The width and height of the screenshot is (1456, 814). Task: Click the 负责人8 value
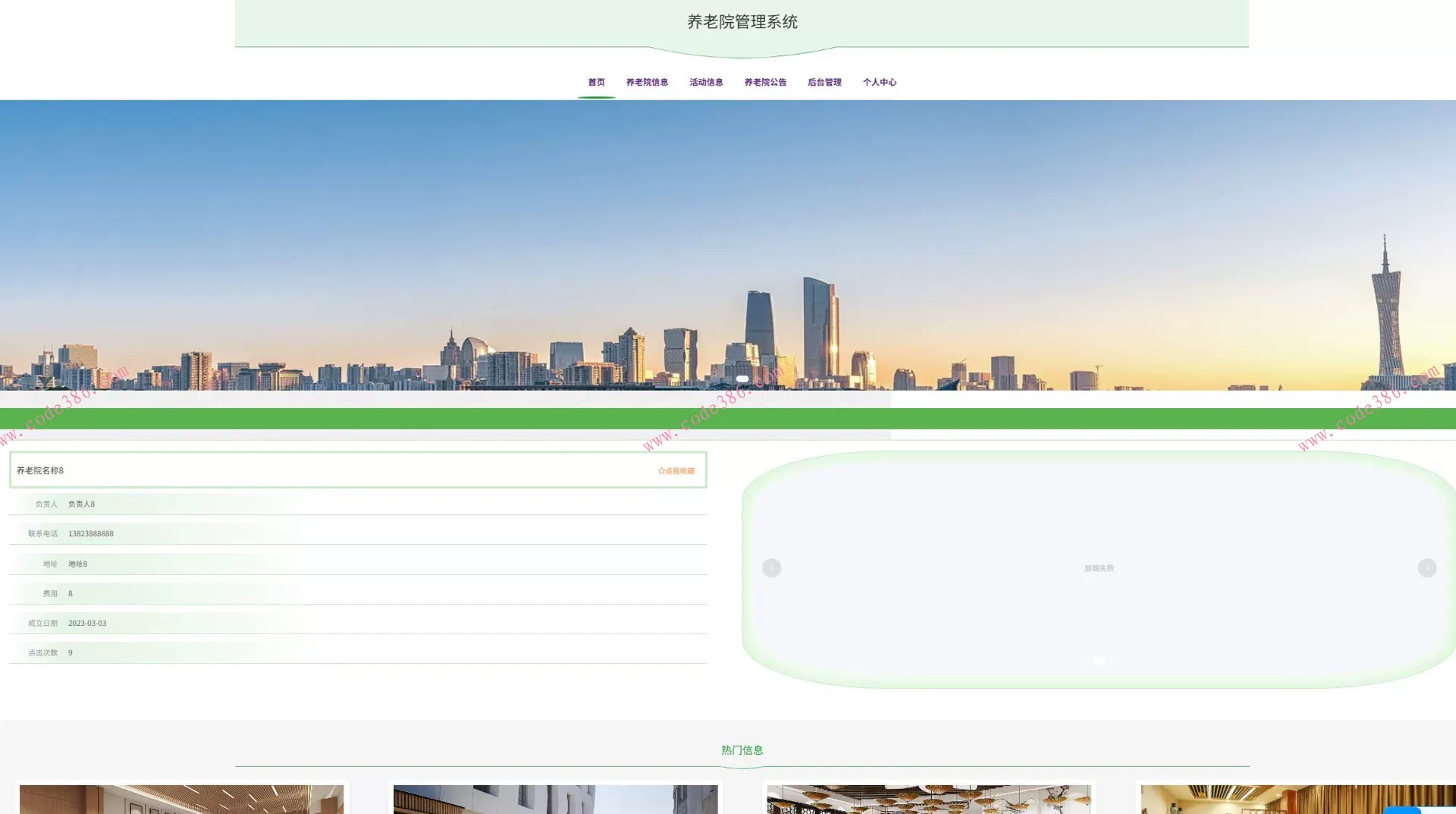coord(81,504)
